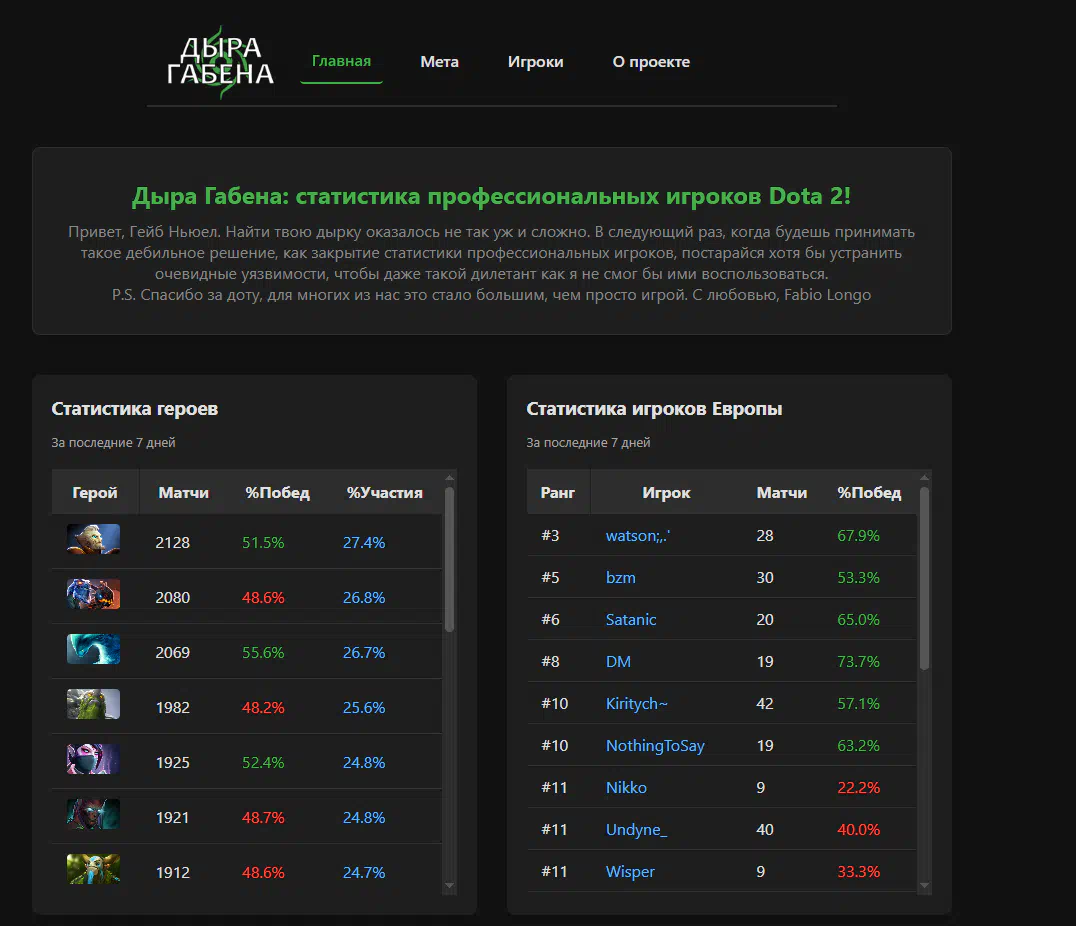This screenshot has height=926, width=1076.
Task: Click hero icon in the 1982 matches row
Action: tap(93, 704)
